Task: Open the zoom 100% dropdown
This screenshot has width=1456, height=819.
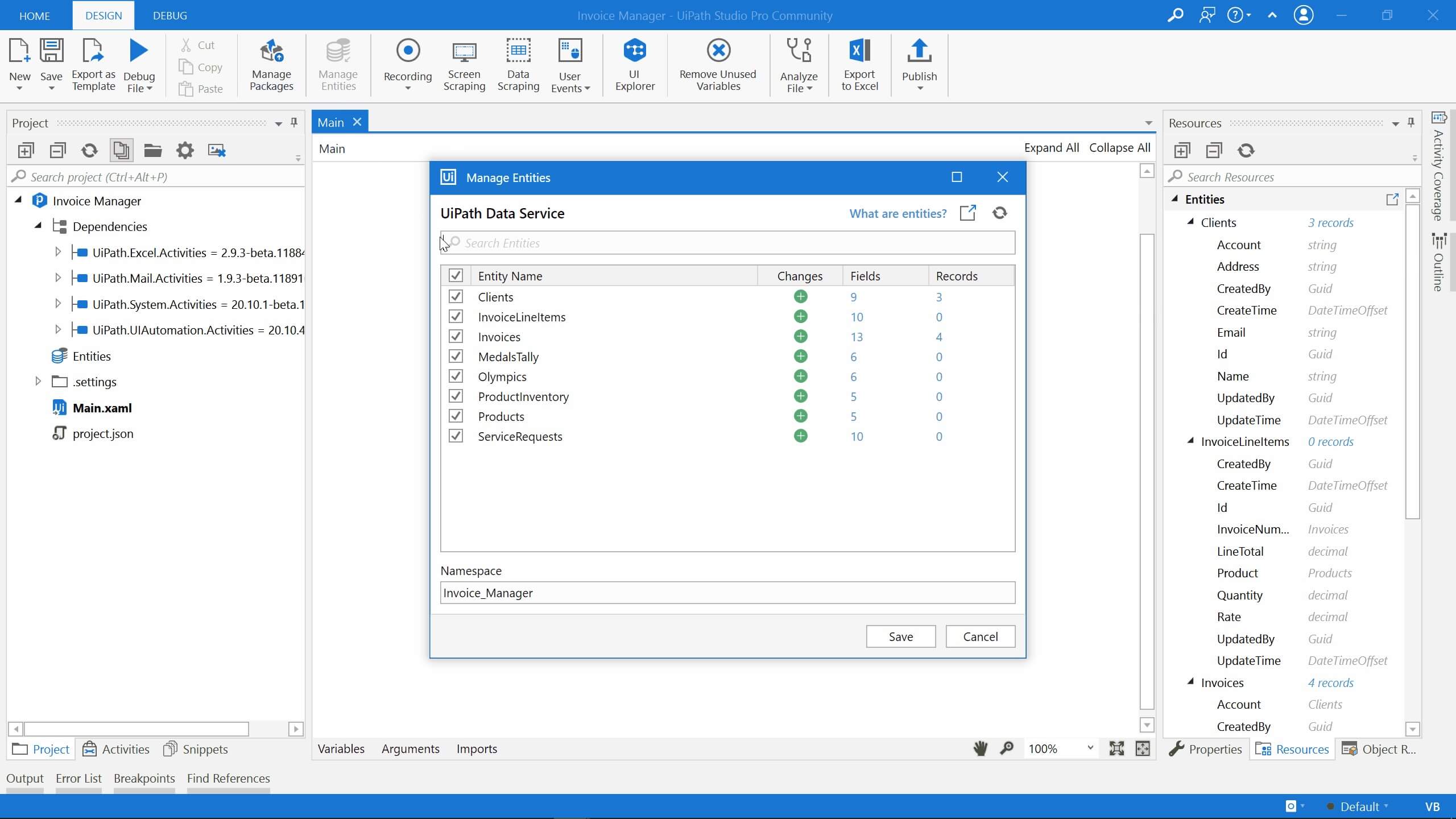Action: click(1090, 748)
